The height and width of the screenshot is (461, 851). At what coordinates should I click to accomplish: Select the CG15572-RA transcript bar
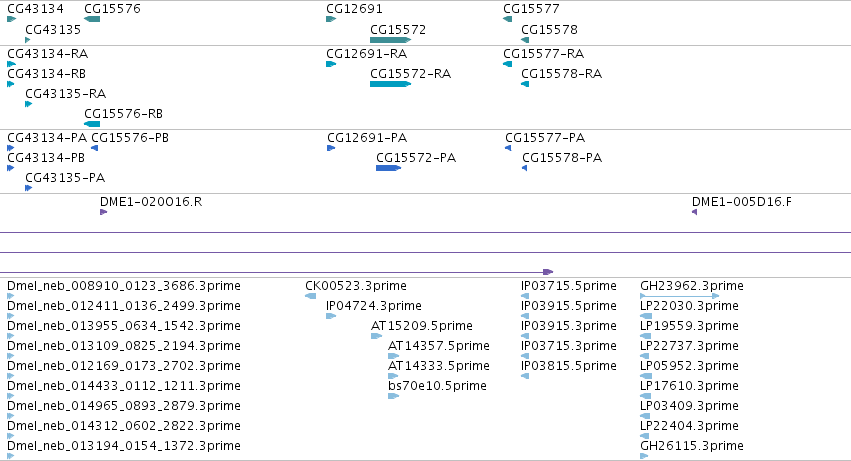390,84
